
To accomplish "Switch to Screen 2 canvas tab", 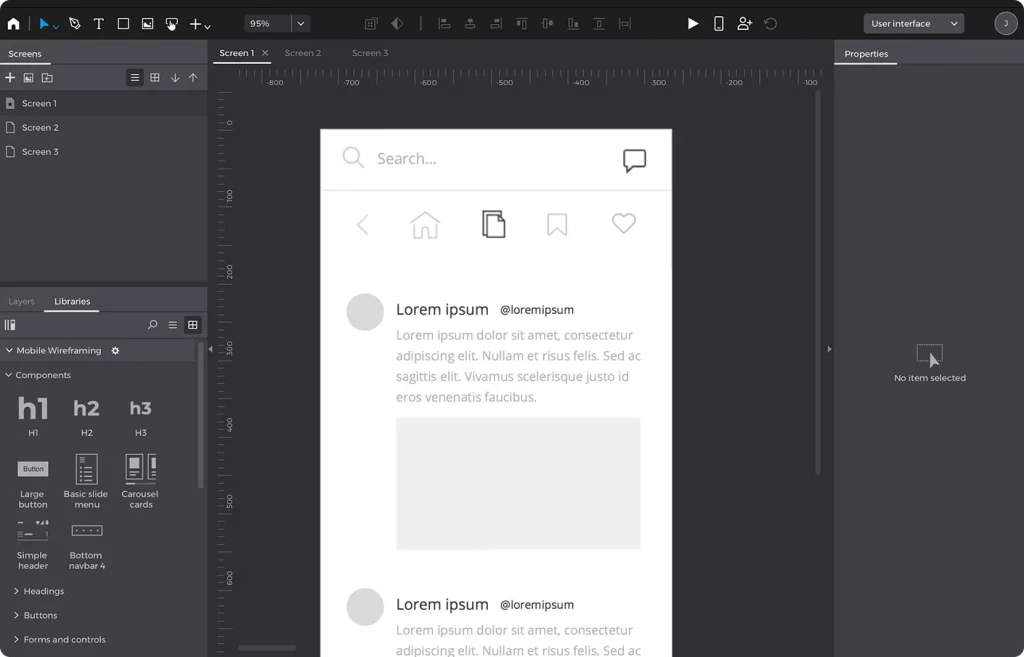I will [x=303, y=53].
